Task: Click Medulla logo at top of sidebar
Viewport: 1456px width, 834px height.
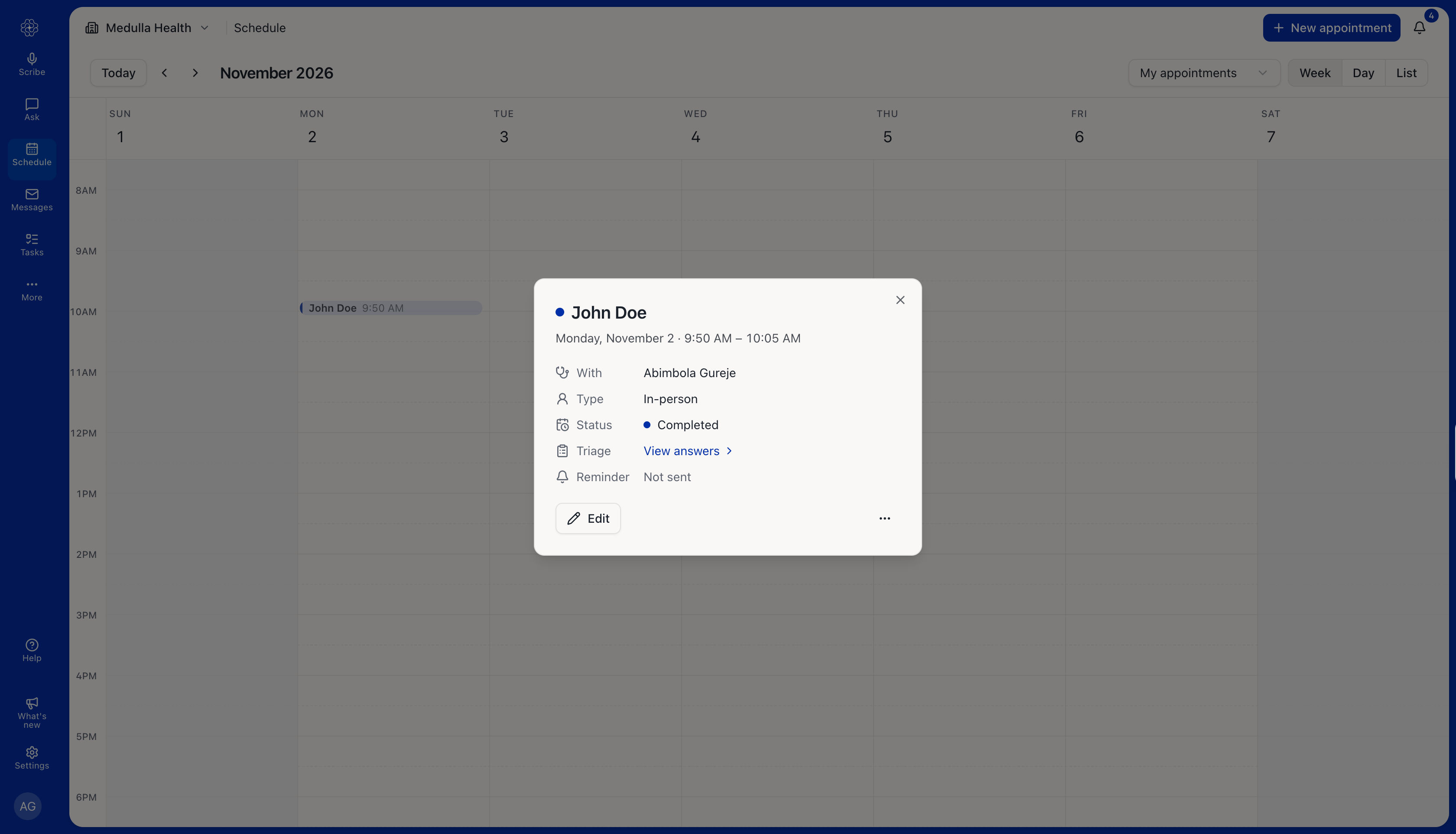Action: pos(29,27)
